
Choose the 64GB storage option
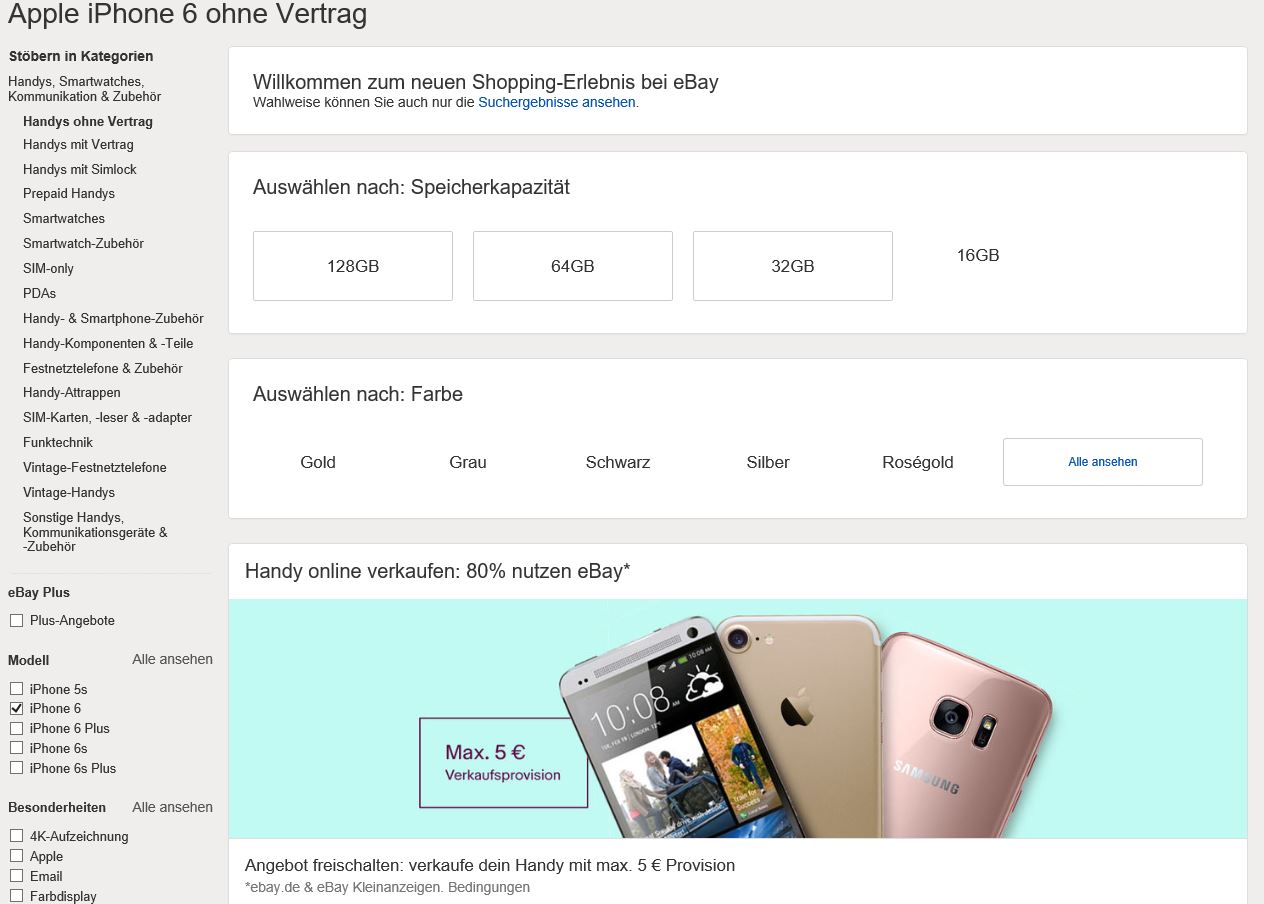pyautogui.click(x=573, y=266)
